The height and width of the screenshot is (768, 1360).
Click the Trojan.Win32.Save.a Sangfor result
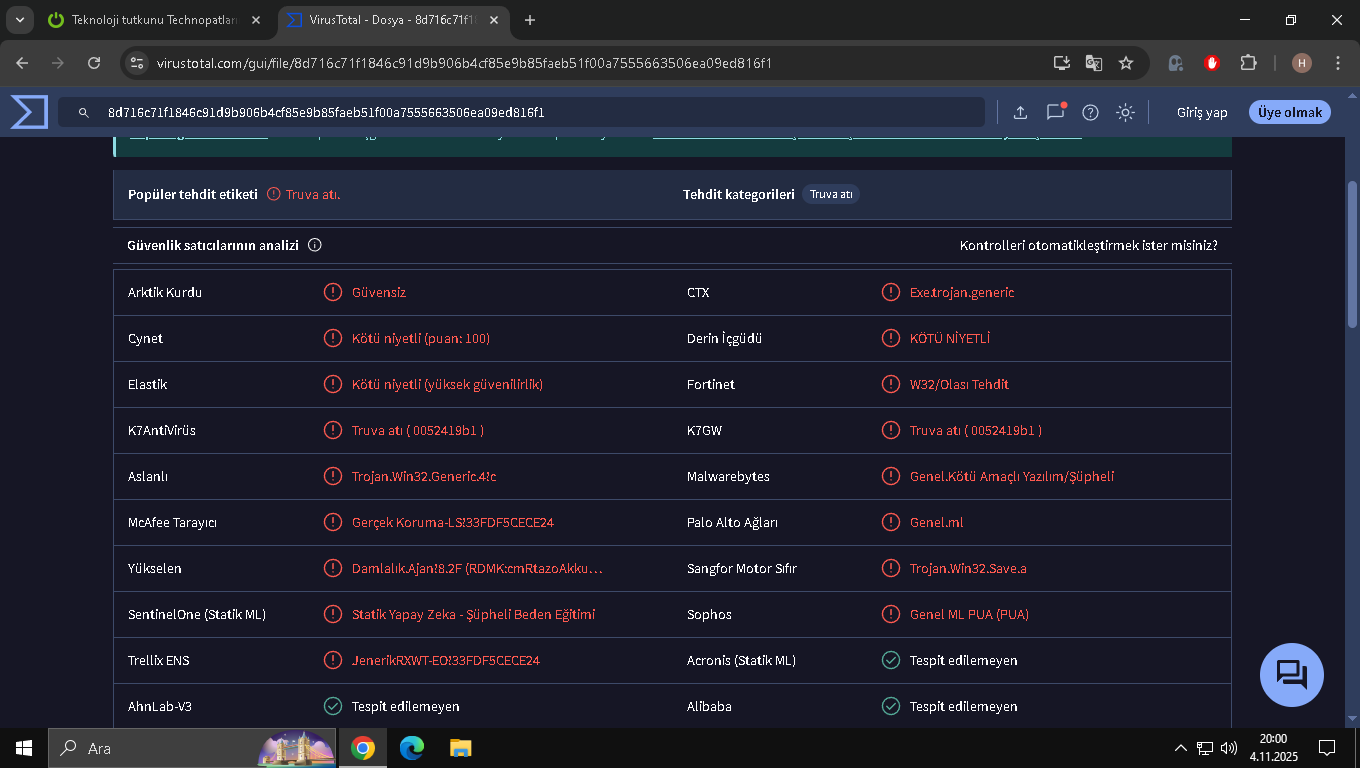[x=968, y=568]
